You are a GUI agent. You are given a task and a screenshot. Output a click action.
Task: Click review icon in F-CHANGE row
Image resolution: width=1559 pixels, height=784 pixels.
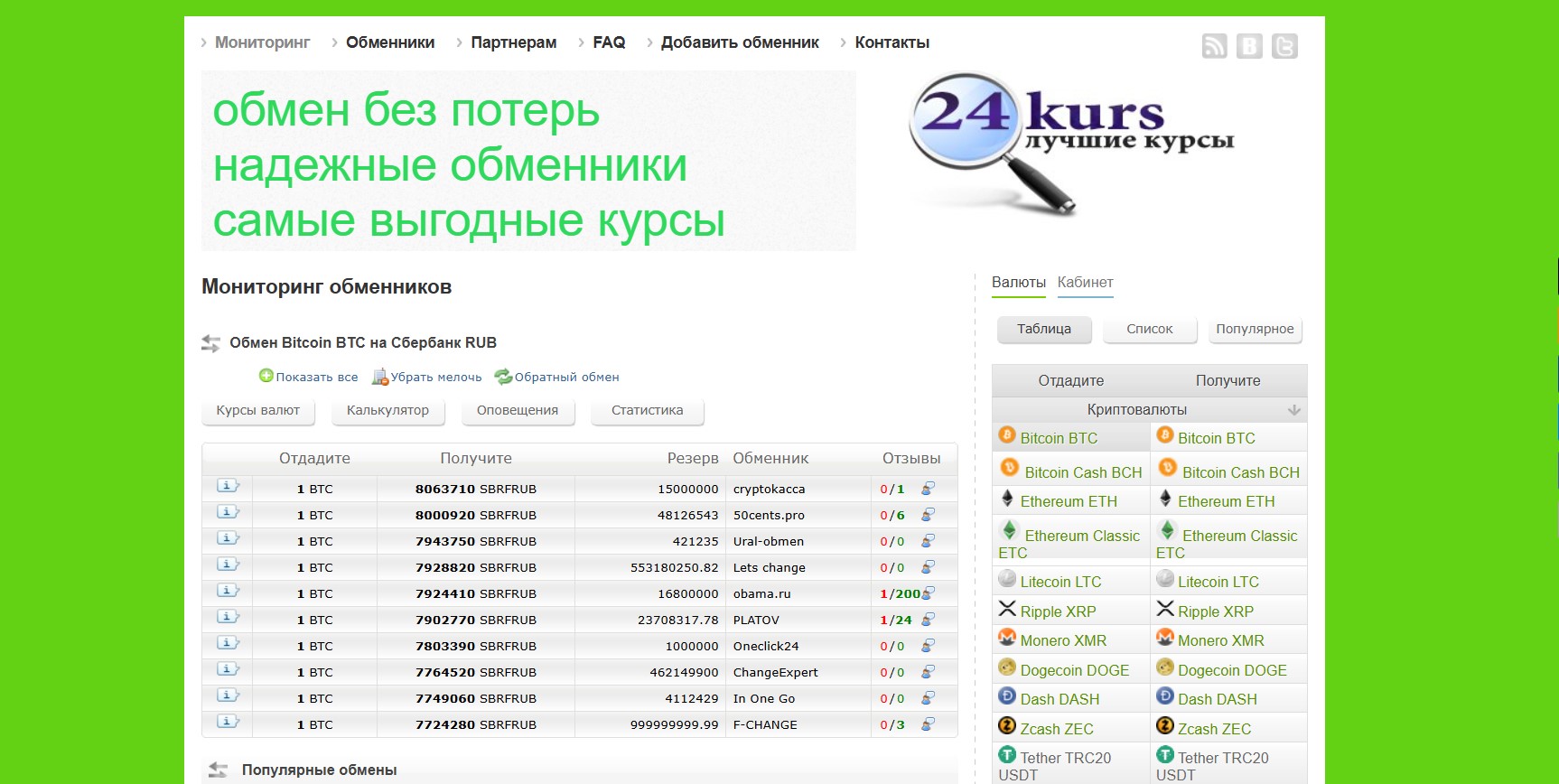tap(928, 723)
